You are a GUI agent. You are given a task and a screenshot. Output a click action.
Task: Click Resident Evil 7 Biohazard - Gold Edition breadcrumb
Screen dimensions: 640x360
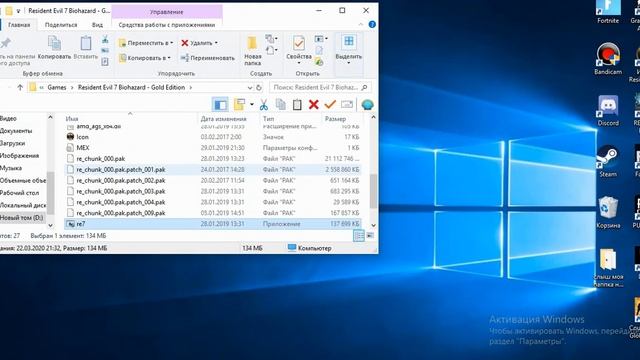[131, 87]
